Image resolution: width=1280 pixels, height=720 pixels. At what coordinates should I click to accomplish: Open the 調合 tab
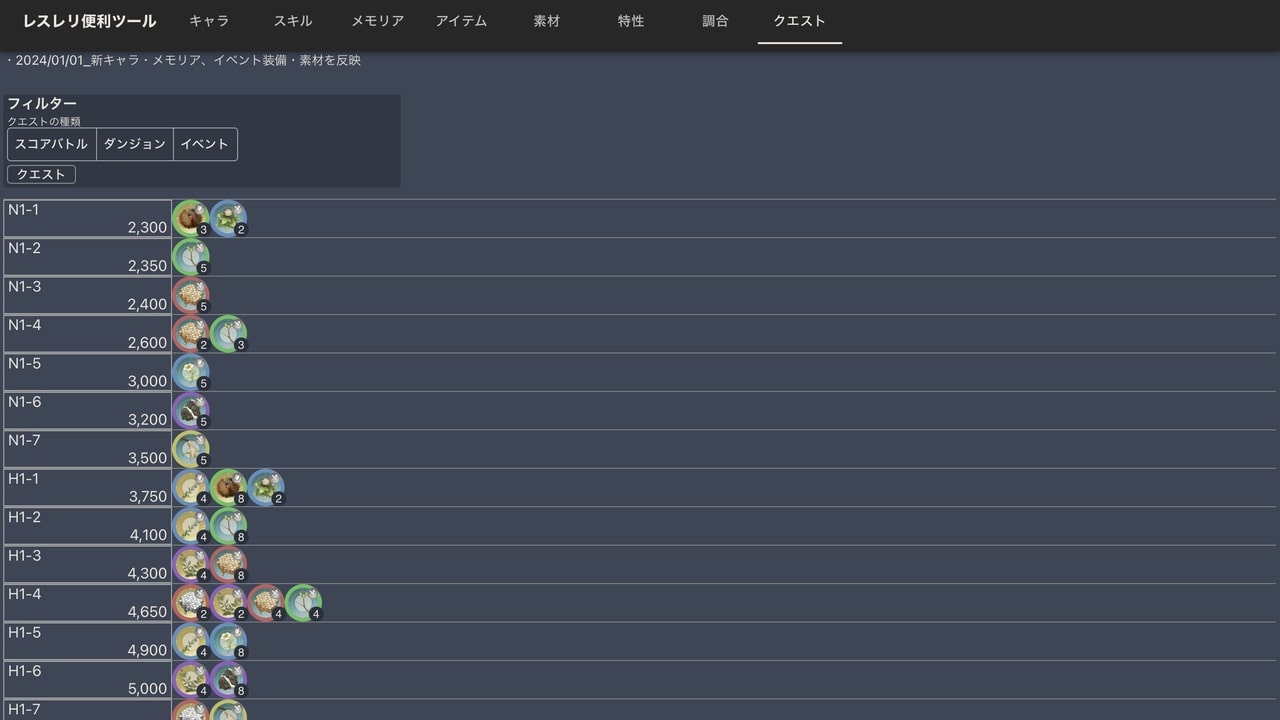pyautogui.click(x=716, y=21)
